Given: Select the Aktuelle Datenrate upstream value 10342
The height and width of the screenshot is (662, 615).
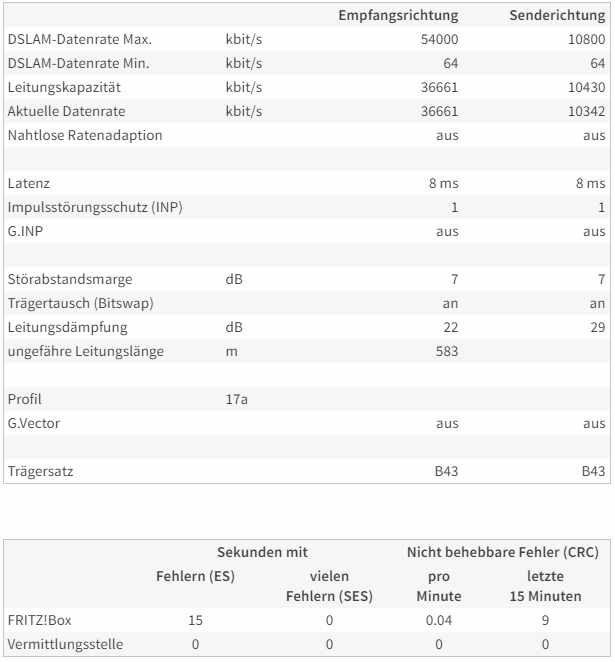Looking at the screenshot, I should pyautogui.click(x=586, y=111).
